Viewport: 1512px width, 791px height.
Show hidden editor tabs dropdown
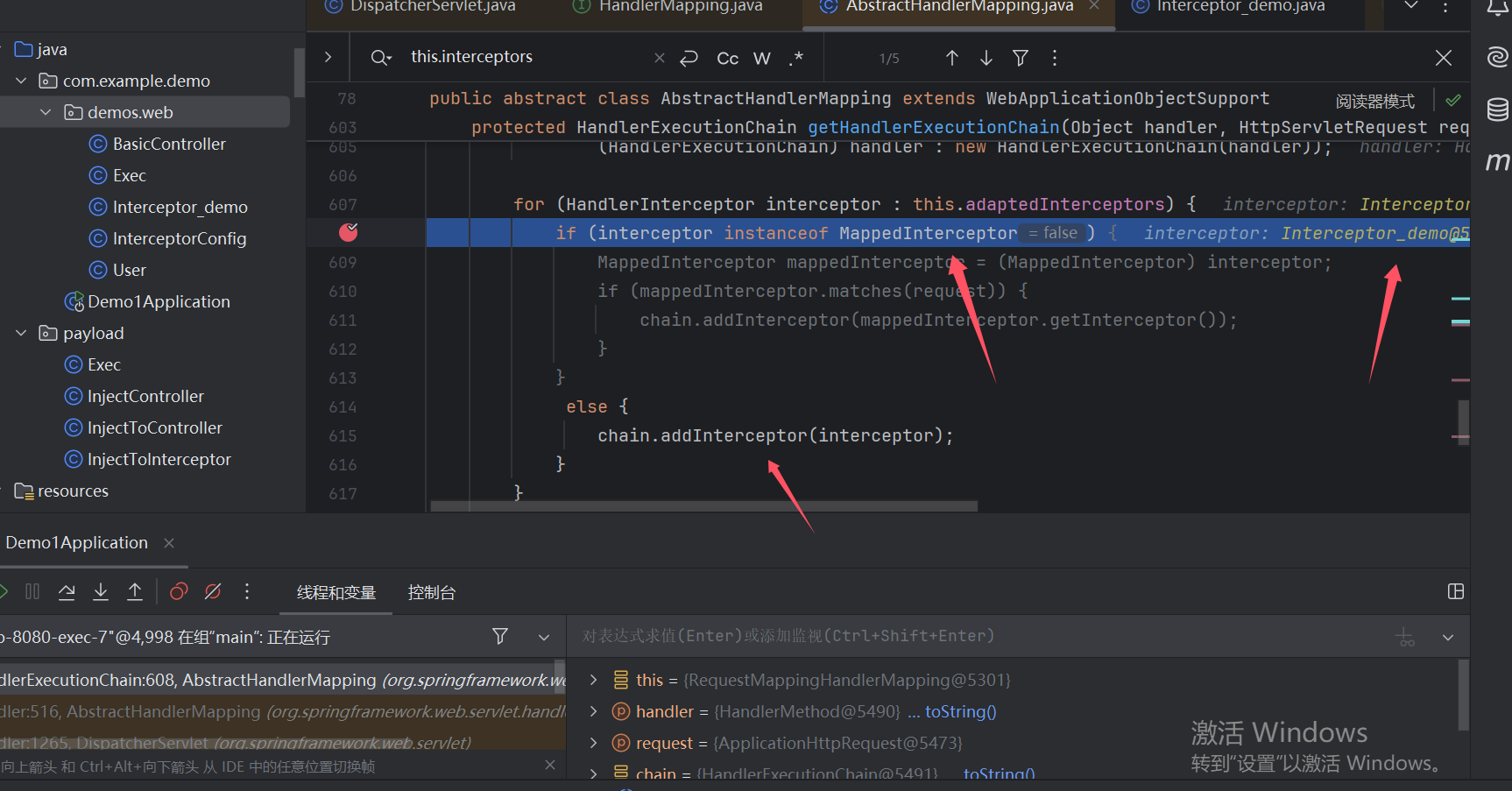coord(1411,6)
